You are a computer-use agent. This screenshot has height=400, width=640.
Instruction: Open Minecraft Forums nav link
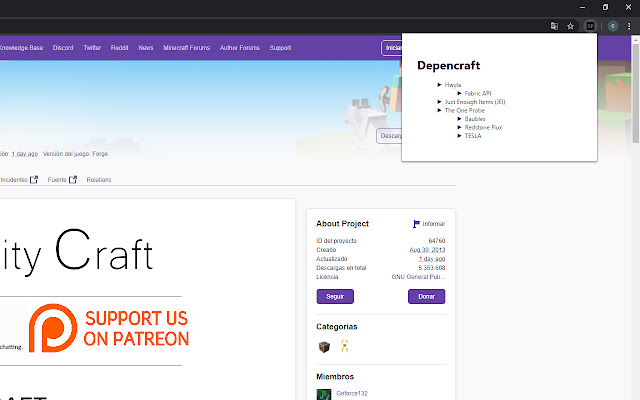point(187,48)
